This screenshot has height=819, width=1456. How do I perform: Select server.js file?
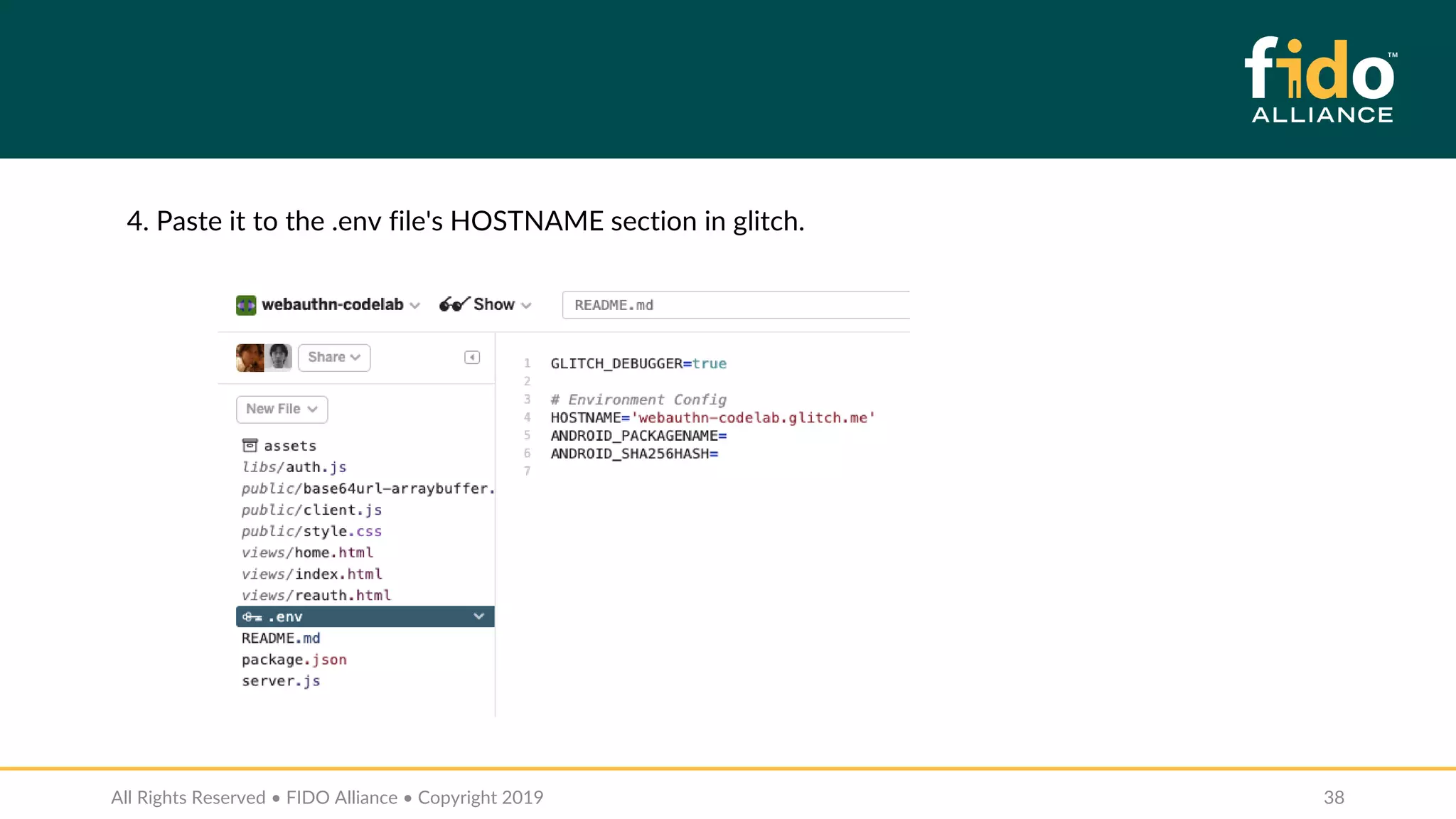281,681
